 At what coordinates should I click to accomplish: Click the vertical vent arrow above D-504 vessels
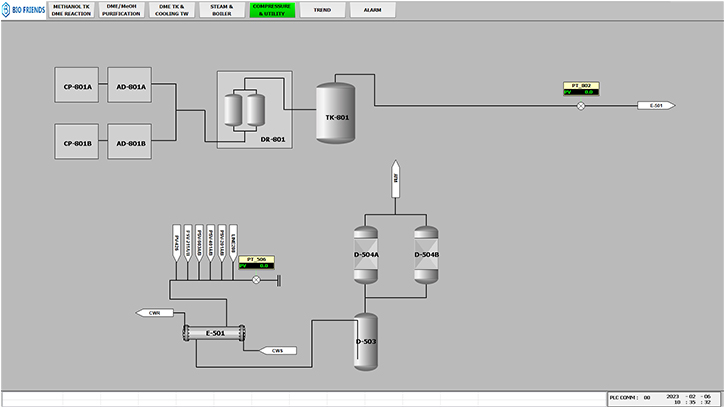(x=395, y=179)
